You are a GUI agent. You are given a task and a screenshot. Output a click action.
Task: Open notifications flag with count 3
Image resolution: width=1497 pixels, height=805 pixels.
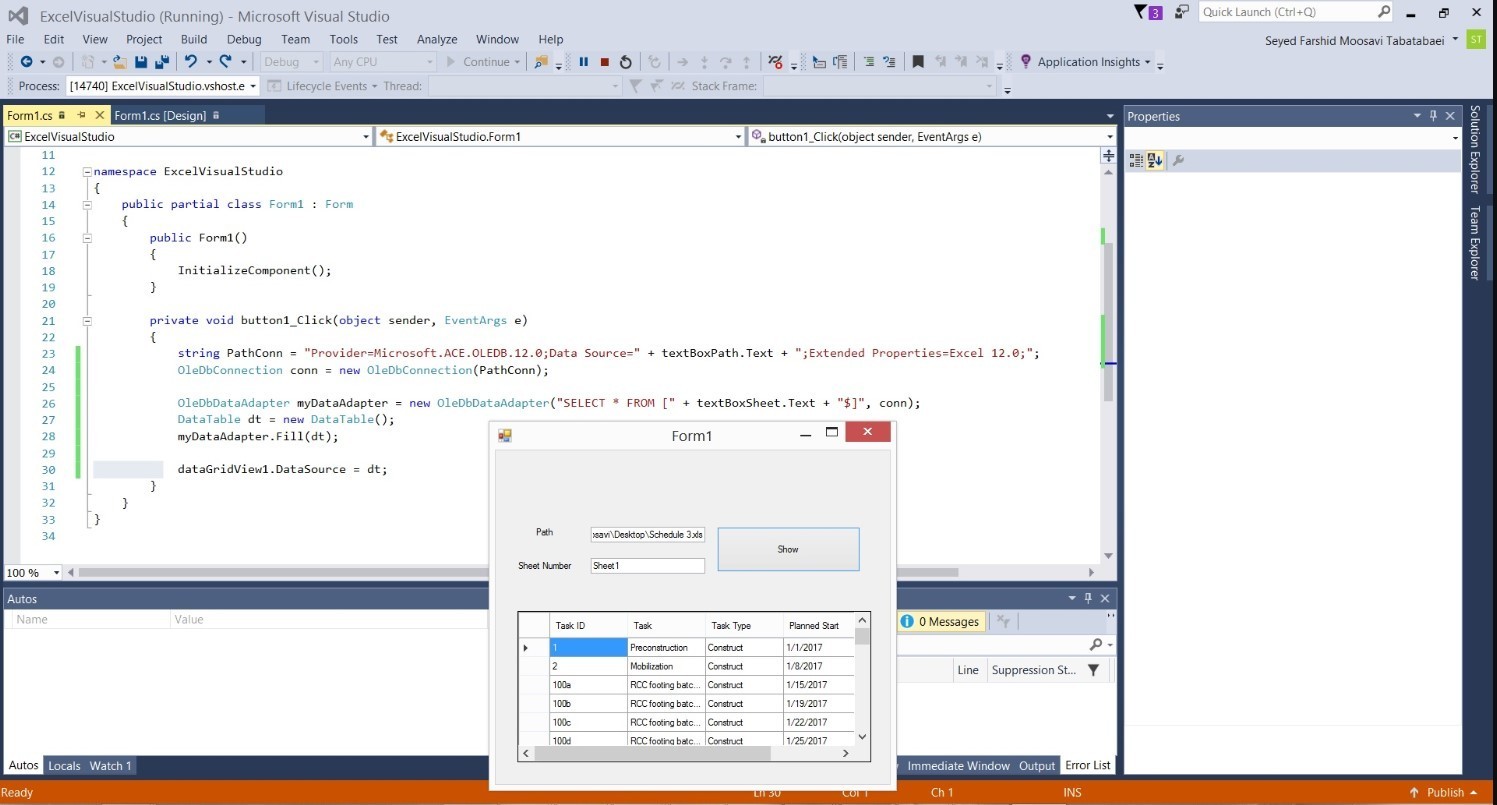click(x=1148, y=13)
